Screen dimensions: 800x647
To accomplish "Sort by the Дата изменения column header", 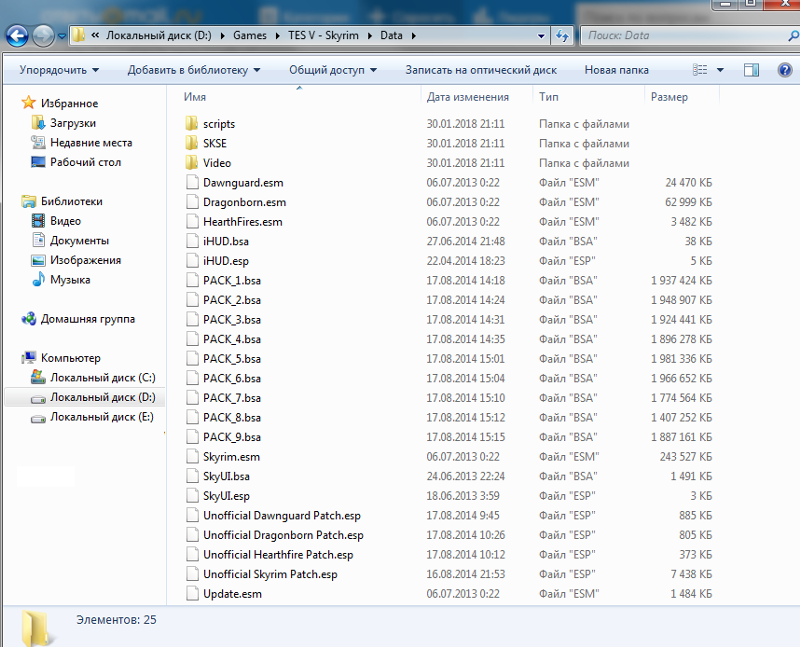I will coord(468,97).
